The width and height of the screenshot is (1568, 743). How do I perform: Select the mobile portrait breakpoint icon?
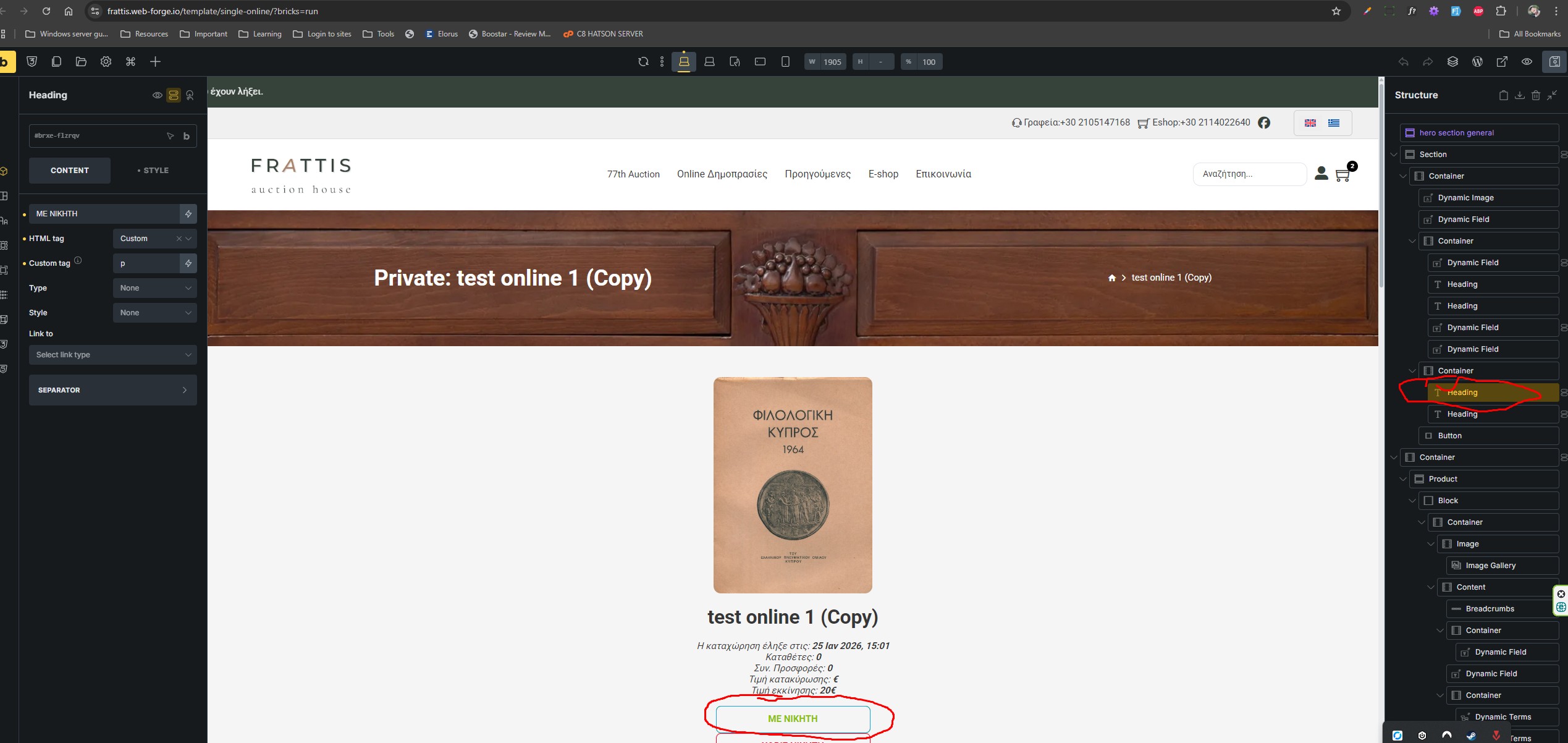pyautogui.click(x=785, y=62)
